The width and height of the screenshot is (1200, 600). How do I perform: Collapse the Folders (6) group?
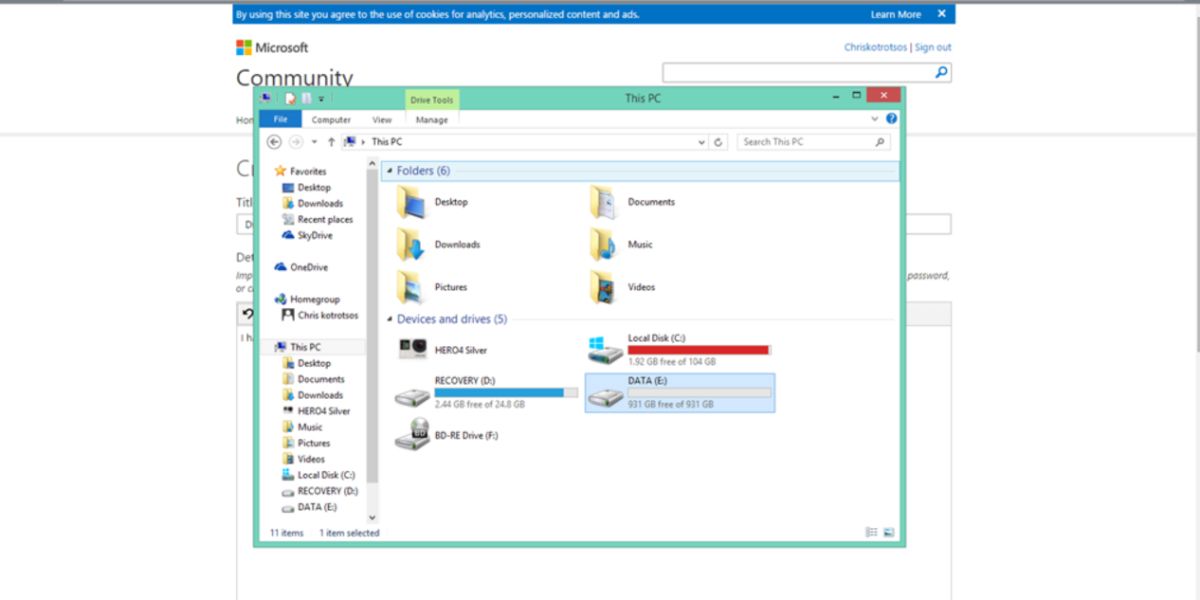(390, 171)
